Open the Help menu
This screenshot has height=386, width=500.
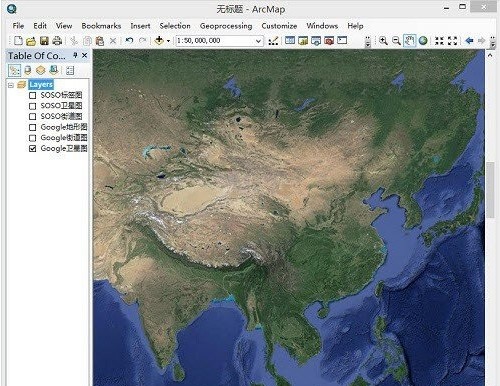click(x=355, y=26)
